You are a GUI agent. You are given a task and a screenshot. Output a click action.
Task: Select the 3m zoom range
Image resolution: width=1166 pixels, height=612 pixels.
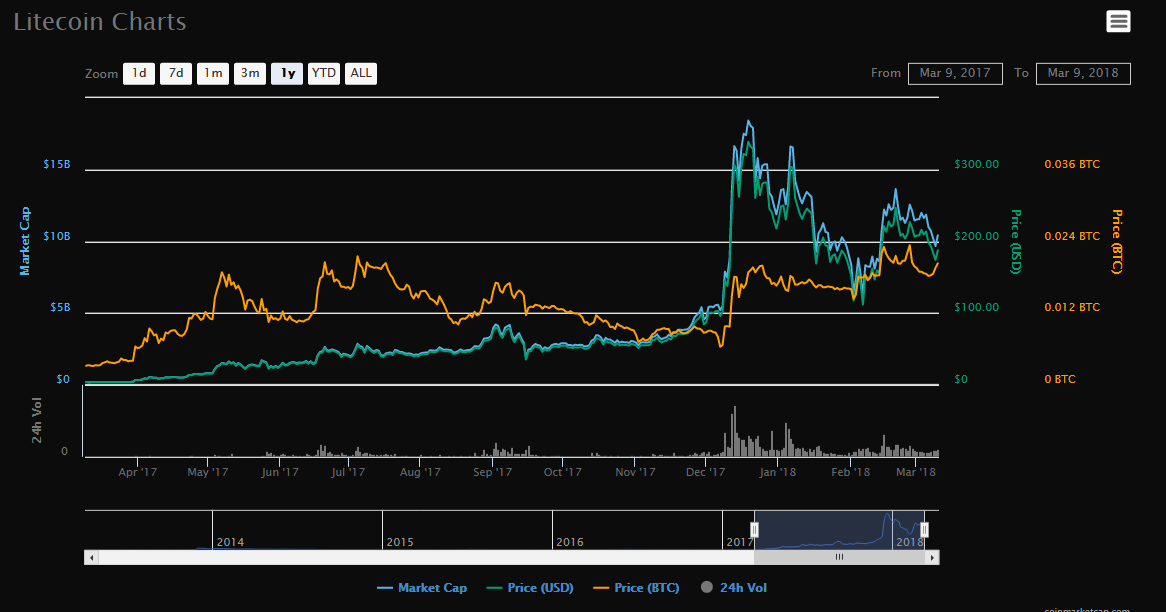pyautogui.click(x=250, y=73)
